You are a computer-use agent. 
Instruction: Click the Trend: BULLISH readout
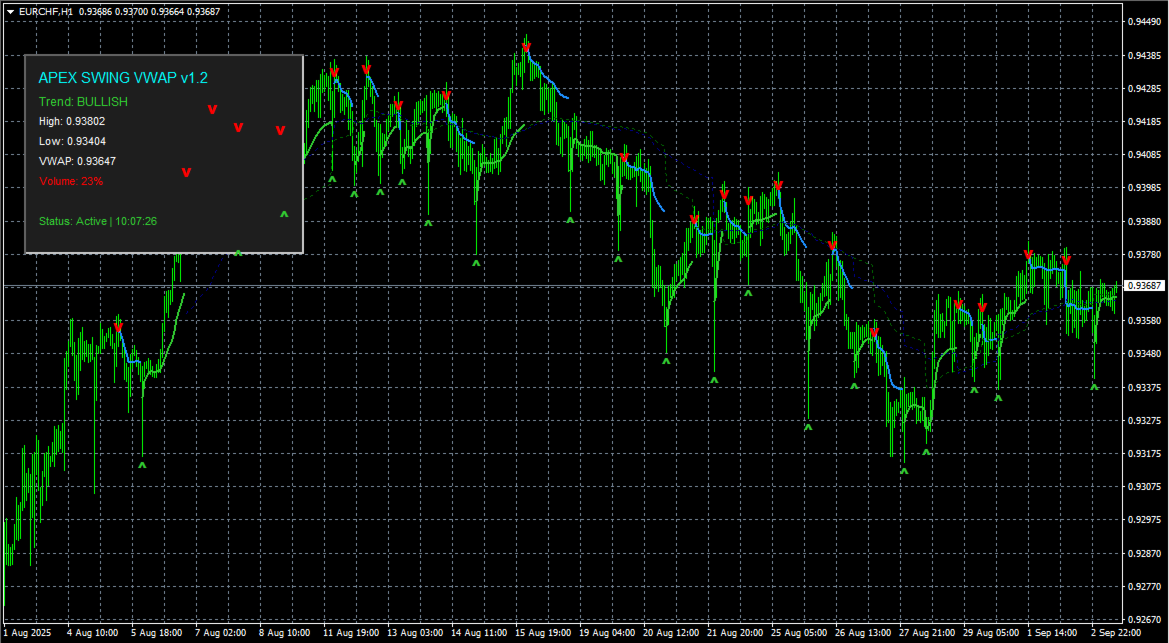[x=84, y=101]
